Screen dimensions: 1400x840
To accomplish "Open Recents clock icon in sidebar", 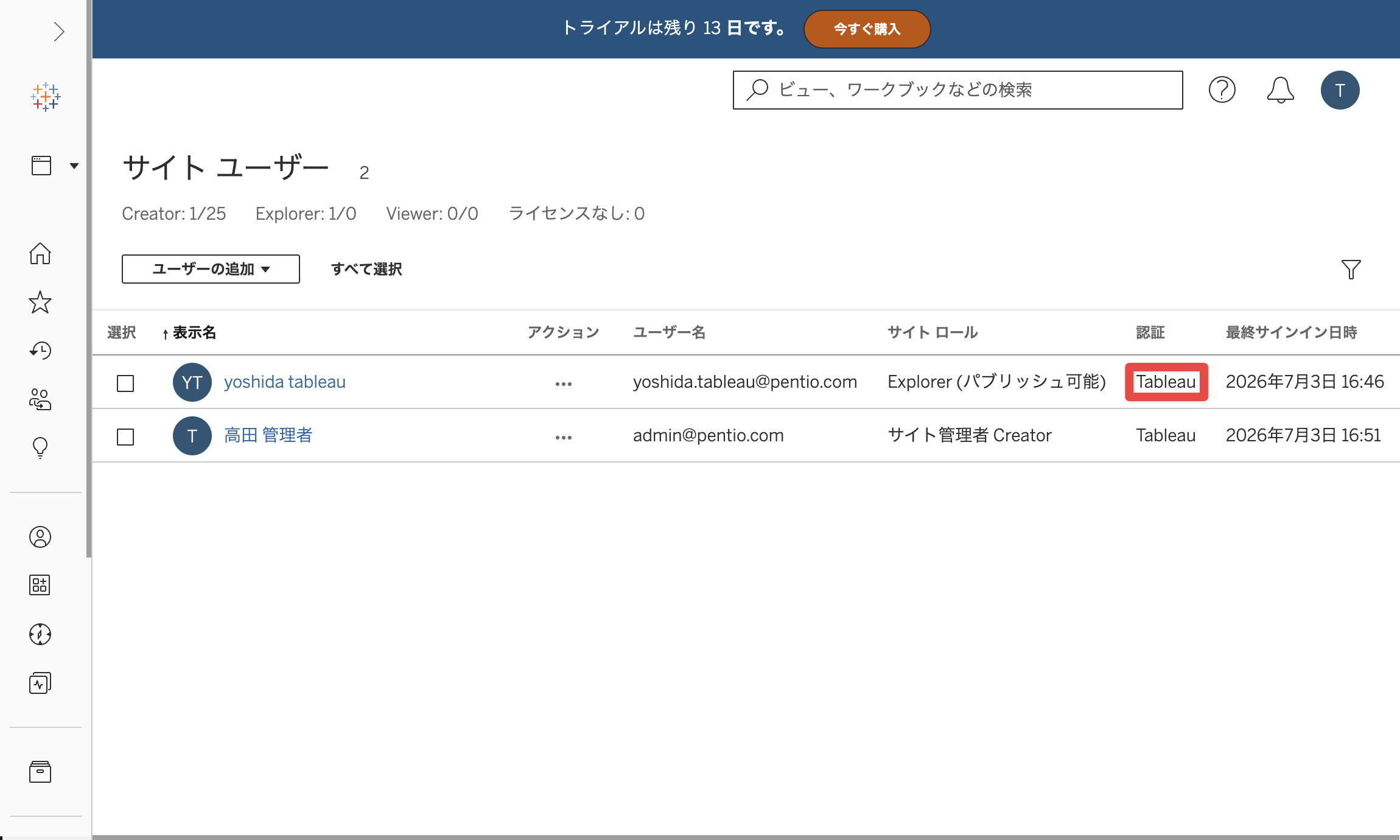I will coord(40,351).
